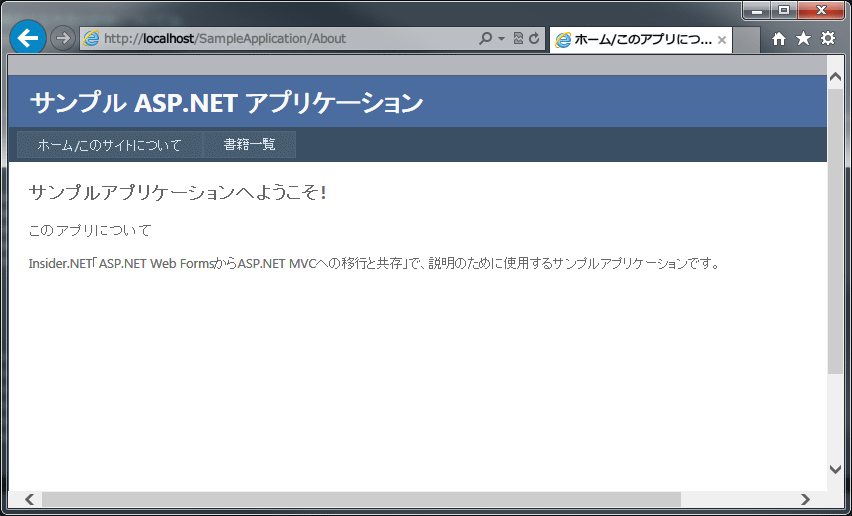Click the IE page icon in address bar
The width and height of the screenshot is (852, 516).
(92, 39)
